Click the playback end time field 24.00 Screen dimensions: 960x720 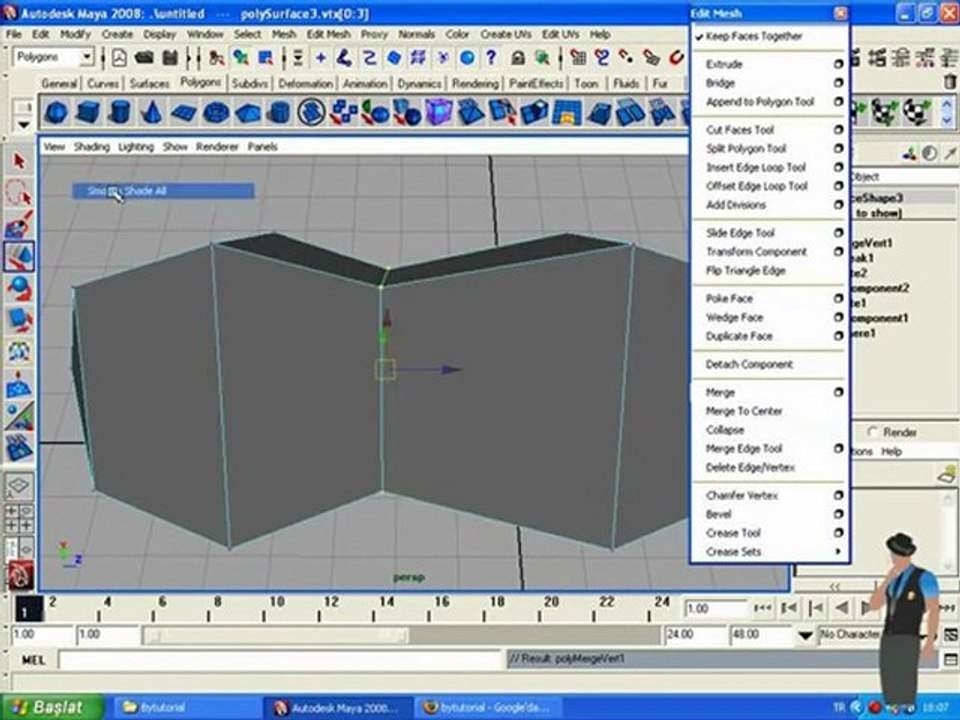(x=694, y=635)
